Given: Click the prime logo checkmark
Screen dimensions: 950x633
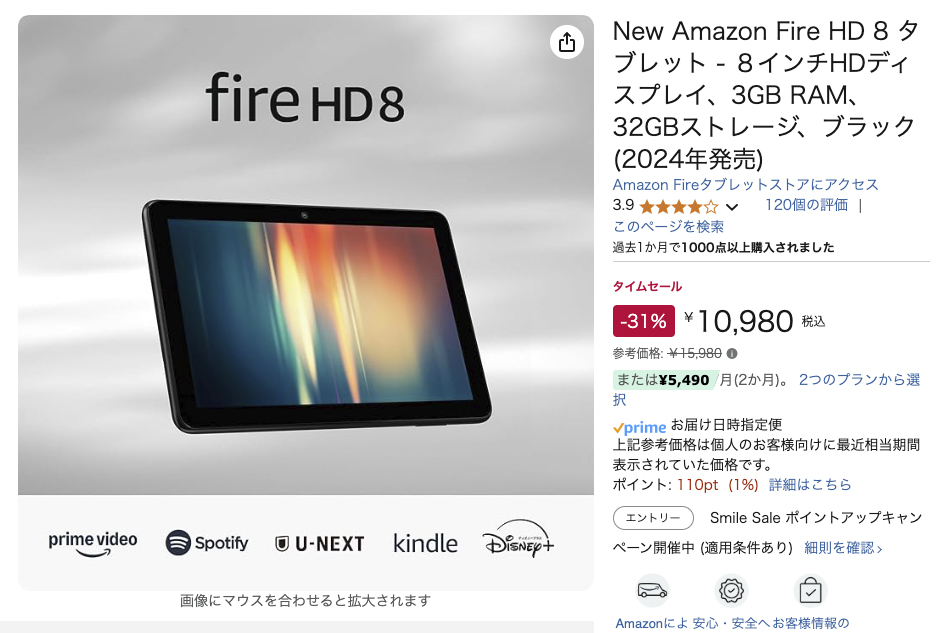Looking at the screenshot, I should tap(618, 428).
